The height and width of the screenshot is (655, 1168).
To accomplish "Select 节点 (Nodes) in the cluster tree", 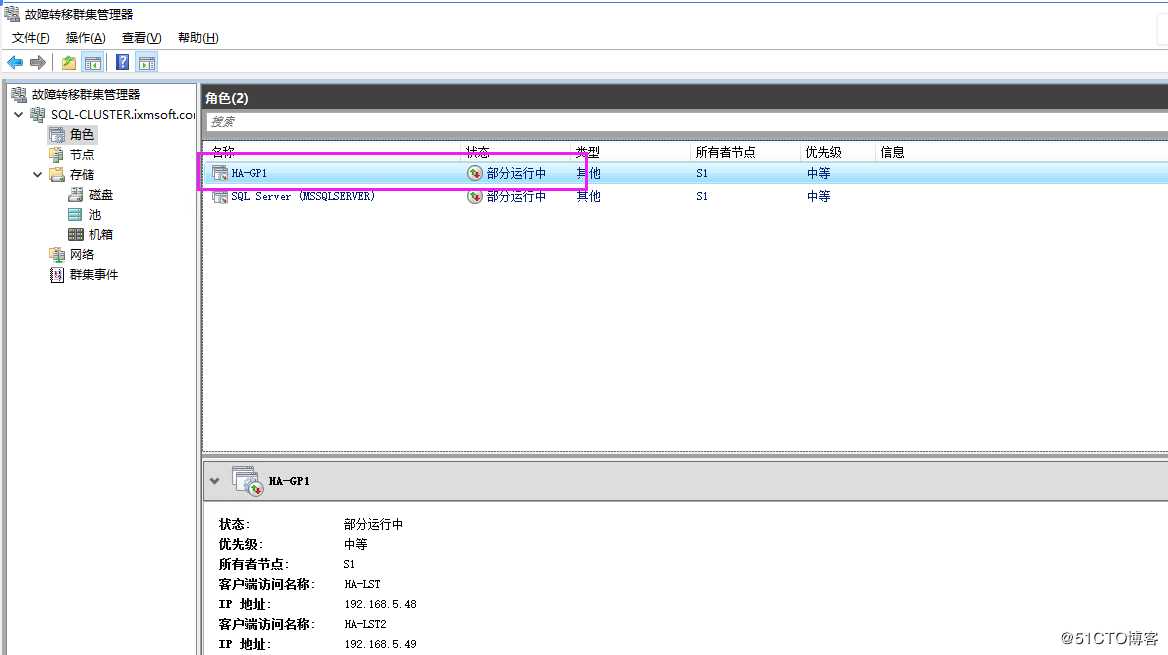I will pyautogui.click(x=82, y=154).
